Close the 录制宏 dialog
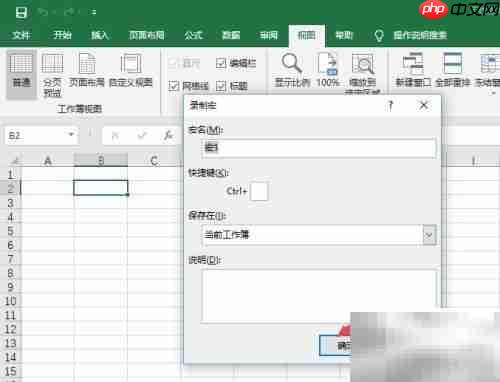The width and height of the screenshot is (500, 382). point(424,105)
